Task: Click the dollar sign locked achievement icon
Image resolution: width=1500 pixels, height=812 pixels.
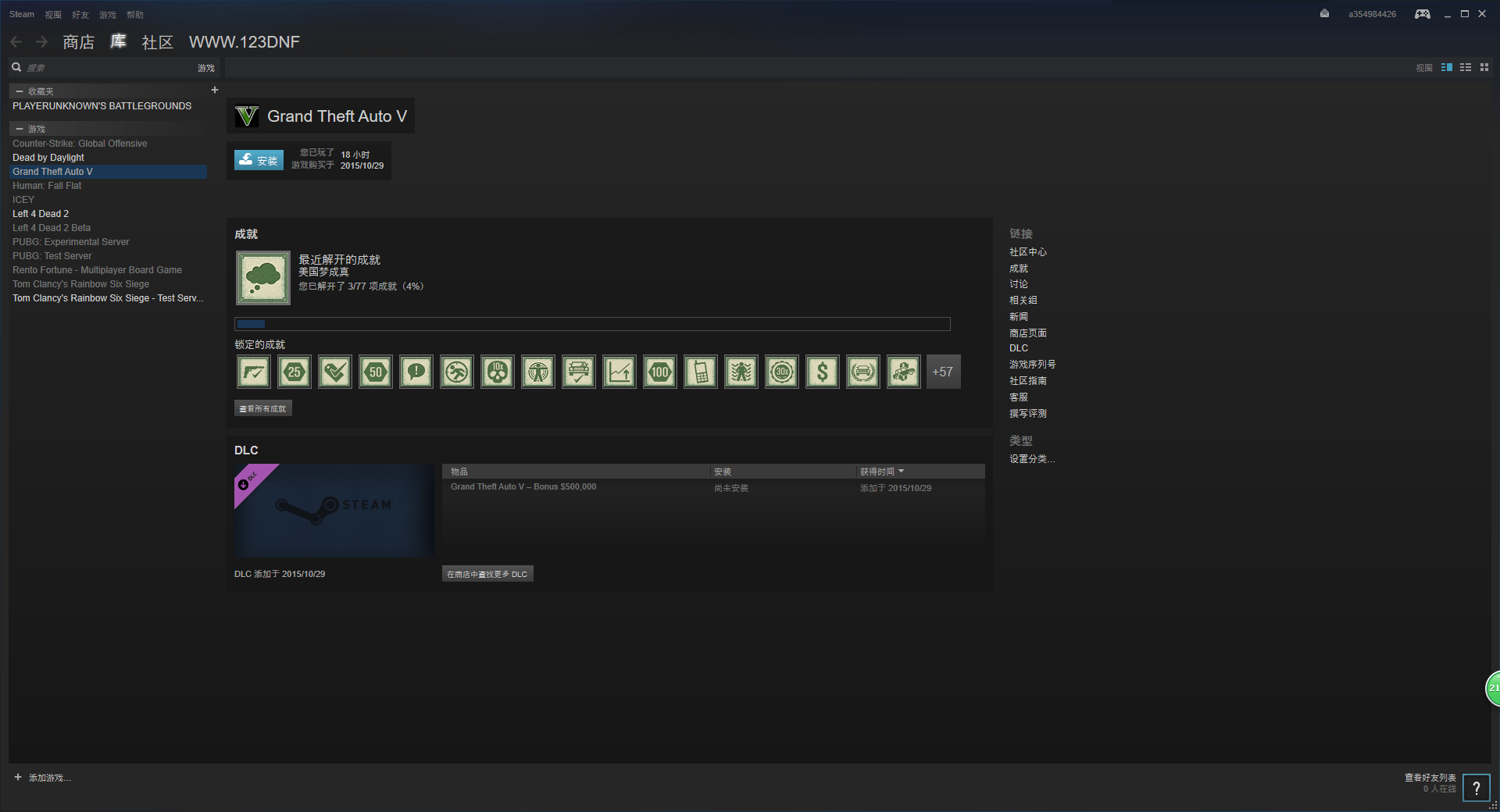Action: point(822,372)
